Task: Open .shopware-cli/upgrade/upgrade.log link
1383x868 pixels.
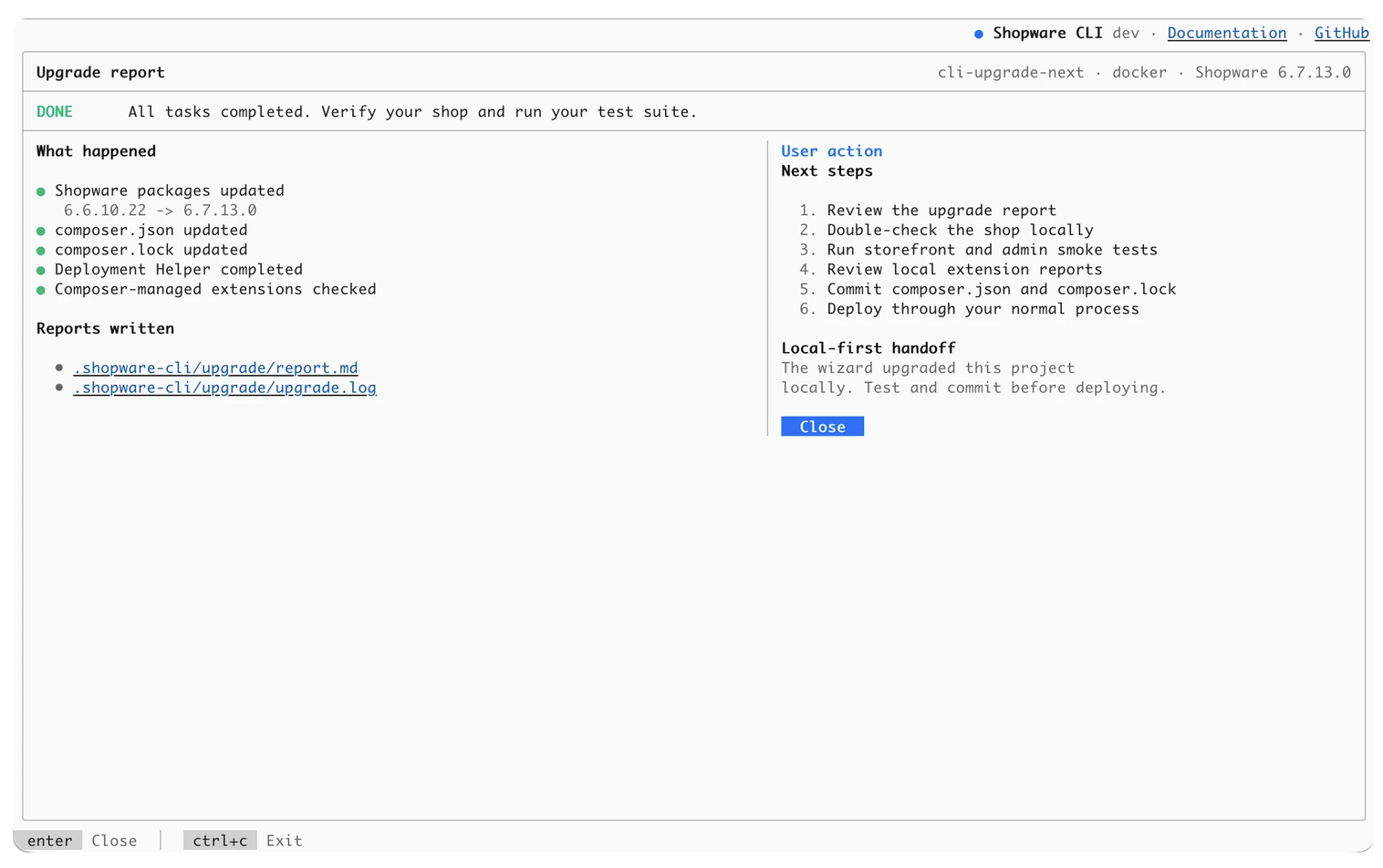Action: tap(224, 387)
